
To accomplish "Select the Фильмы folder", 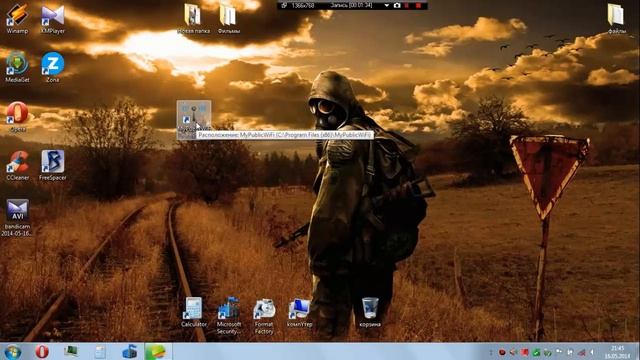I will tap(229, 18).
